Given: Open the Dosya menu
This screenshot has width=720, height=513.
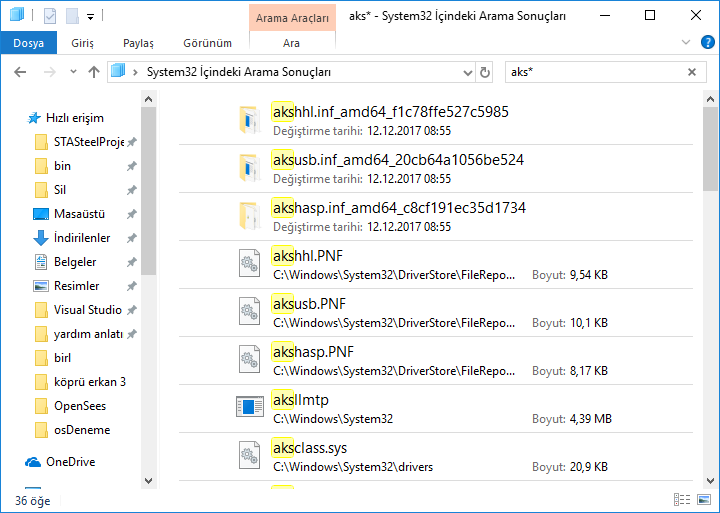Looking at the screenshot, I should point(28,43).
